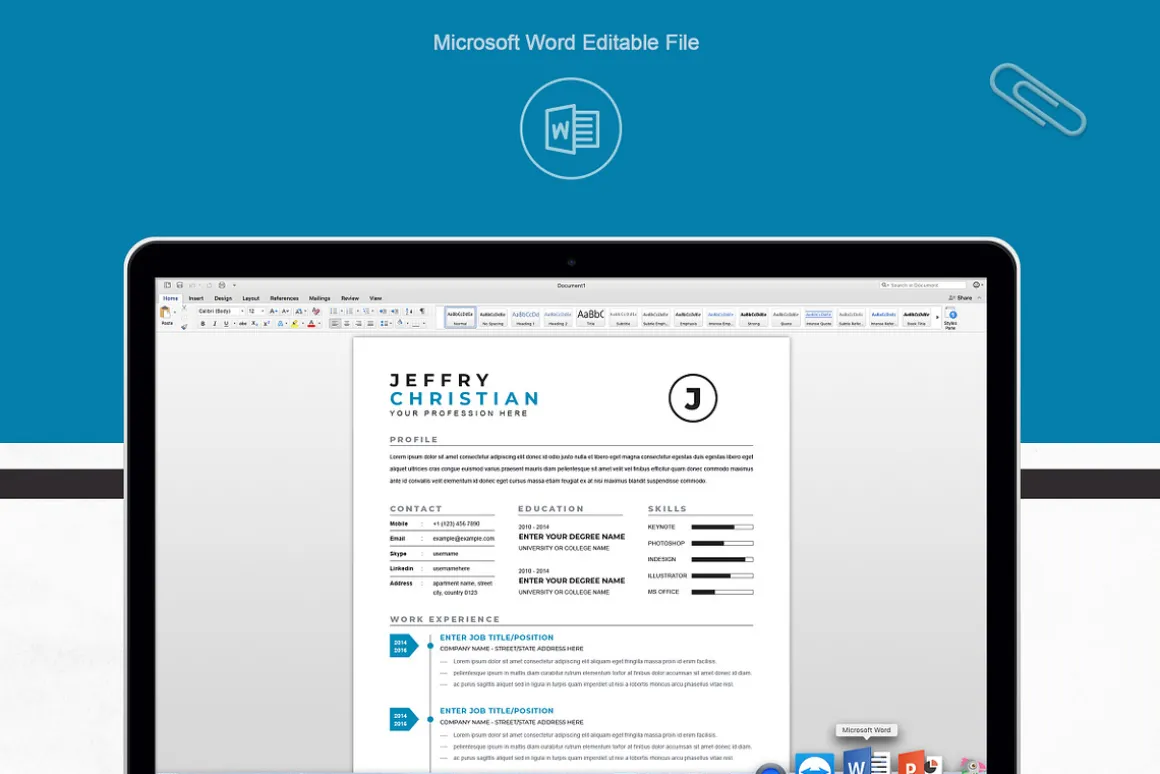
Task: Switch to the Insert tab
Action: 196,298
